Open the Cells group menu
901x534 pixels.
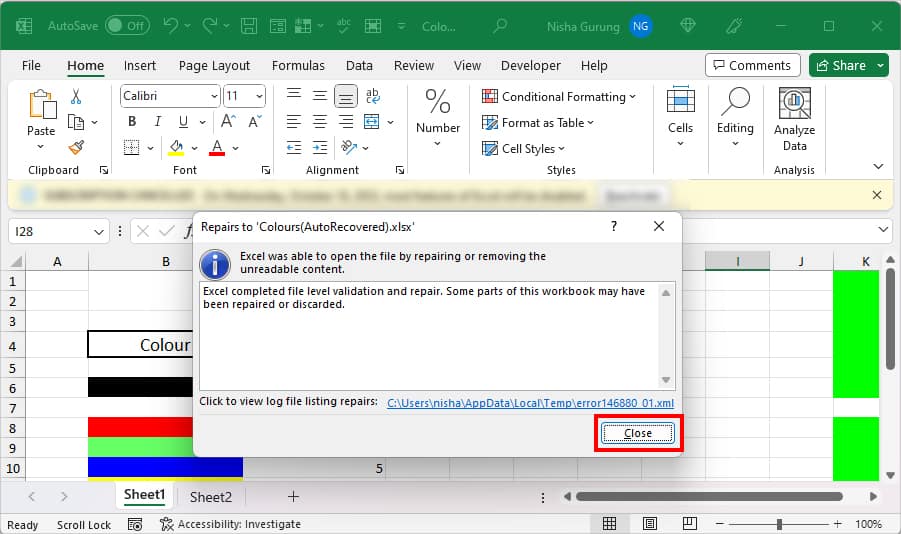tap(680, 117)
